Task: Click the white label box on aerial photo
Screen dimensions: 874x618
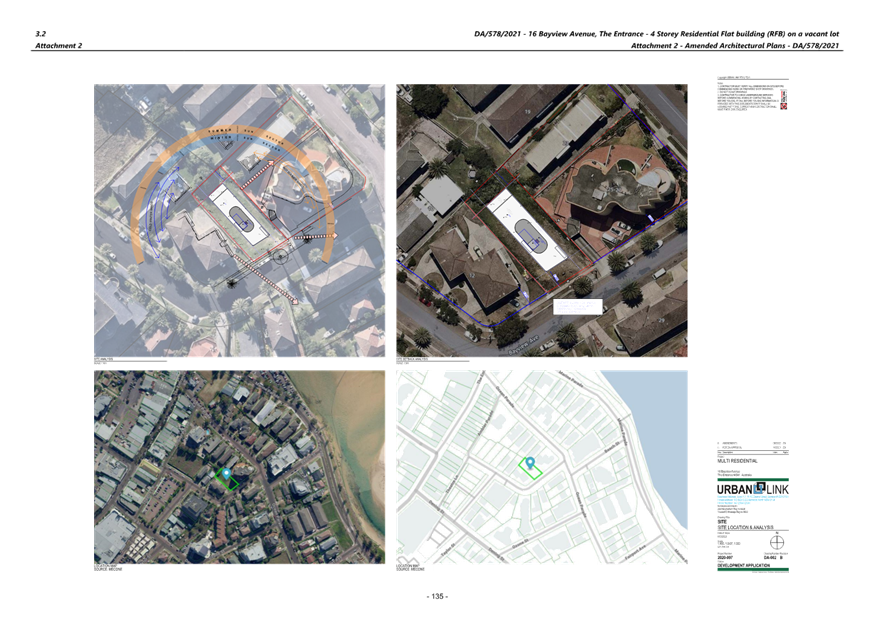Action: [577, 304]
